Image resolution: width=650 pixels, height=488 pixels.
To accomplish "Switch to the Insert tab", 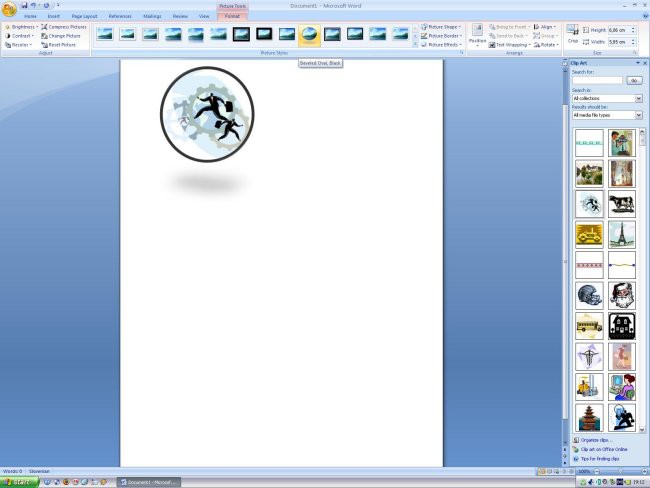I will click(53, 16).
